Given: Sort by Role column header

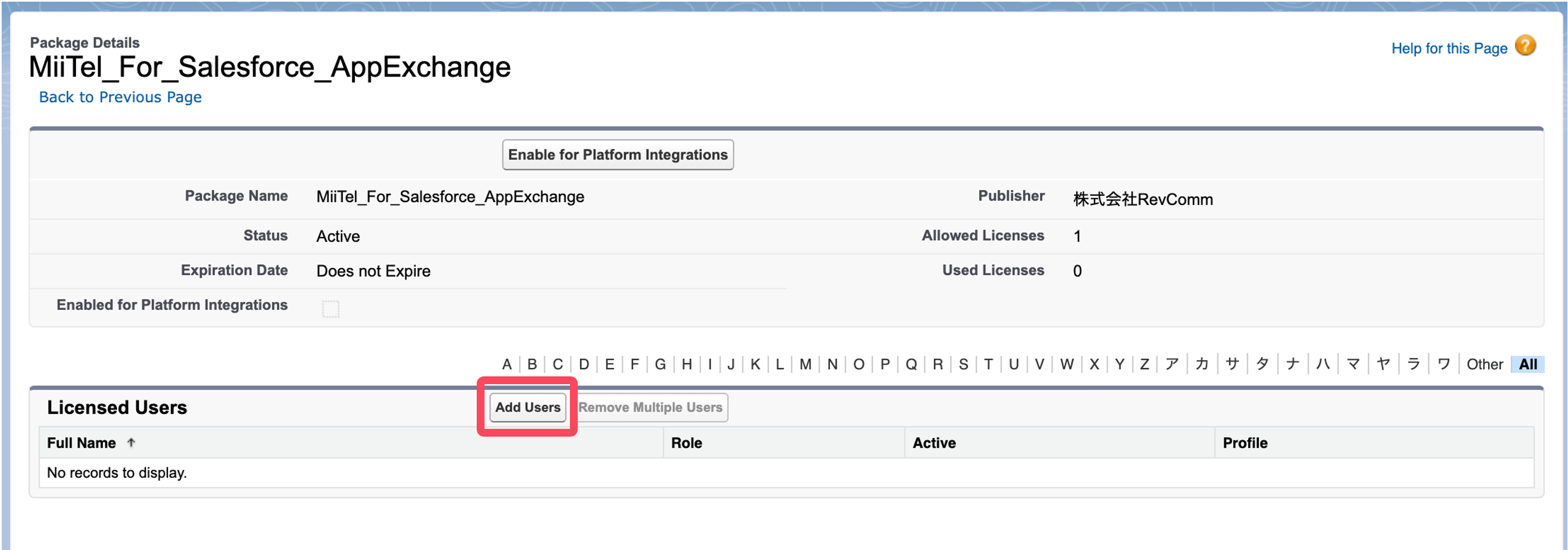Looking at the screenshot, I should click(686, 443).
